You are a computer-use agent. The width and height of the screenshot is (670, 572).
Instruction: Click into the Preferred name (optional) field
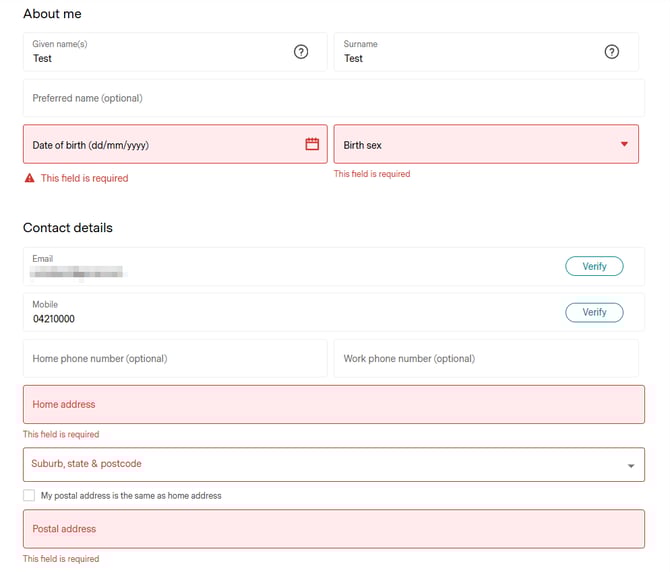pos(333,98)
